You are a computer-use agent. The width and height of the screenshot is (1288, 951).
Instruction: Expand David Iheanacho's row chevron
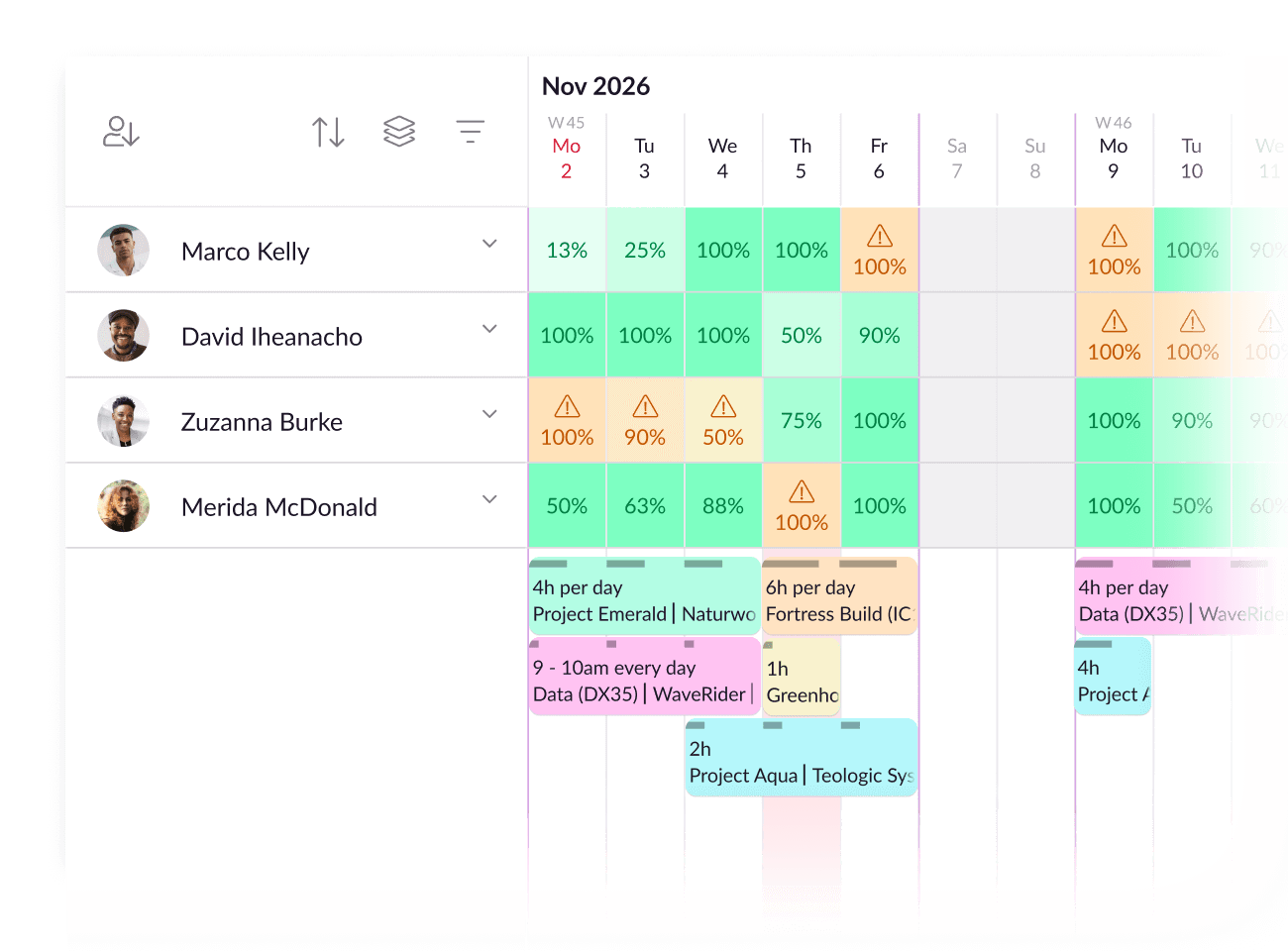point(489,329)
